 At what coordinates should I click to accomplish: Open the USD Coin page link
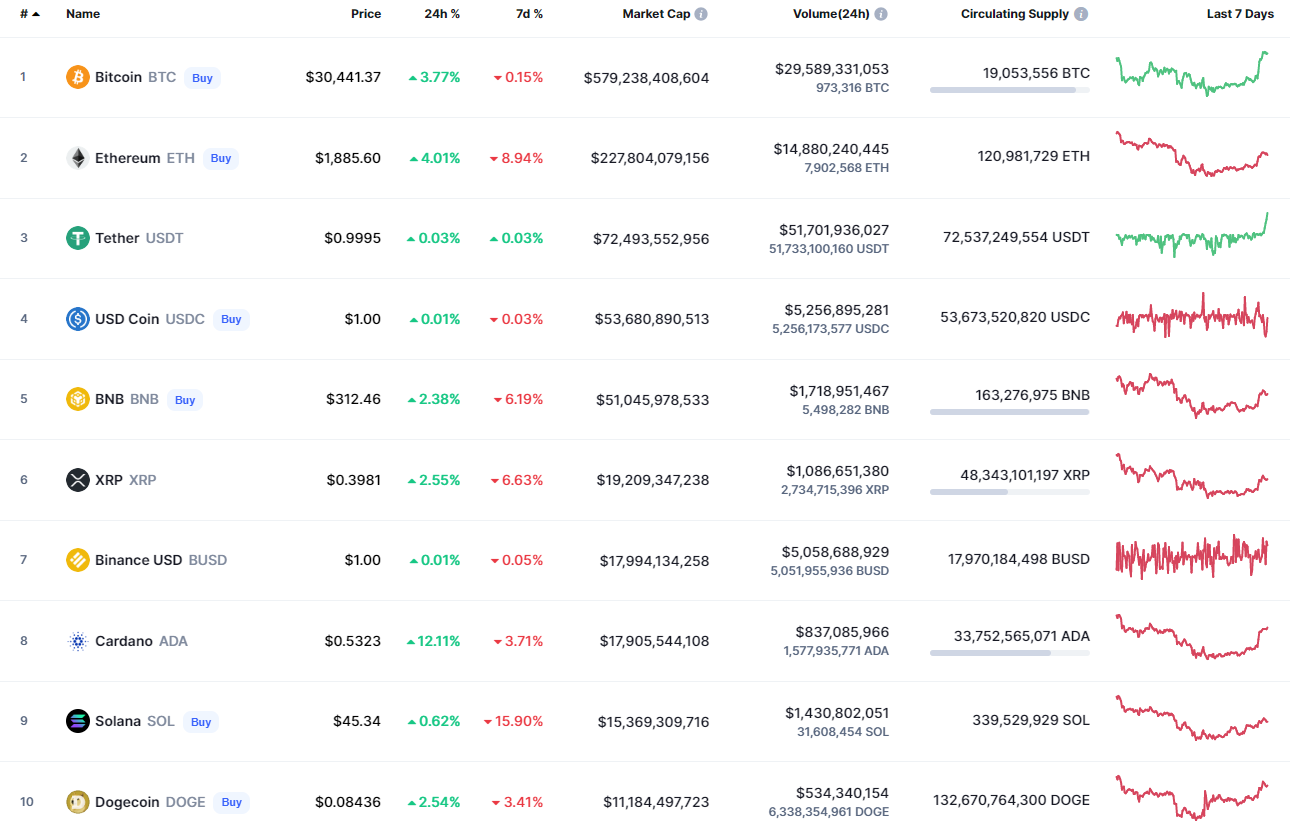(x=127, y=319)
